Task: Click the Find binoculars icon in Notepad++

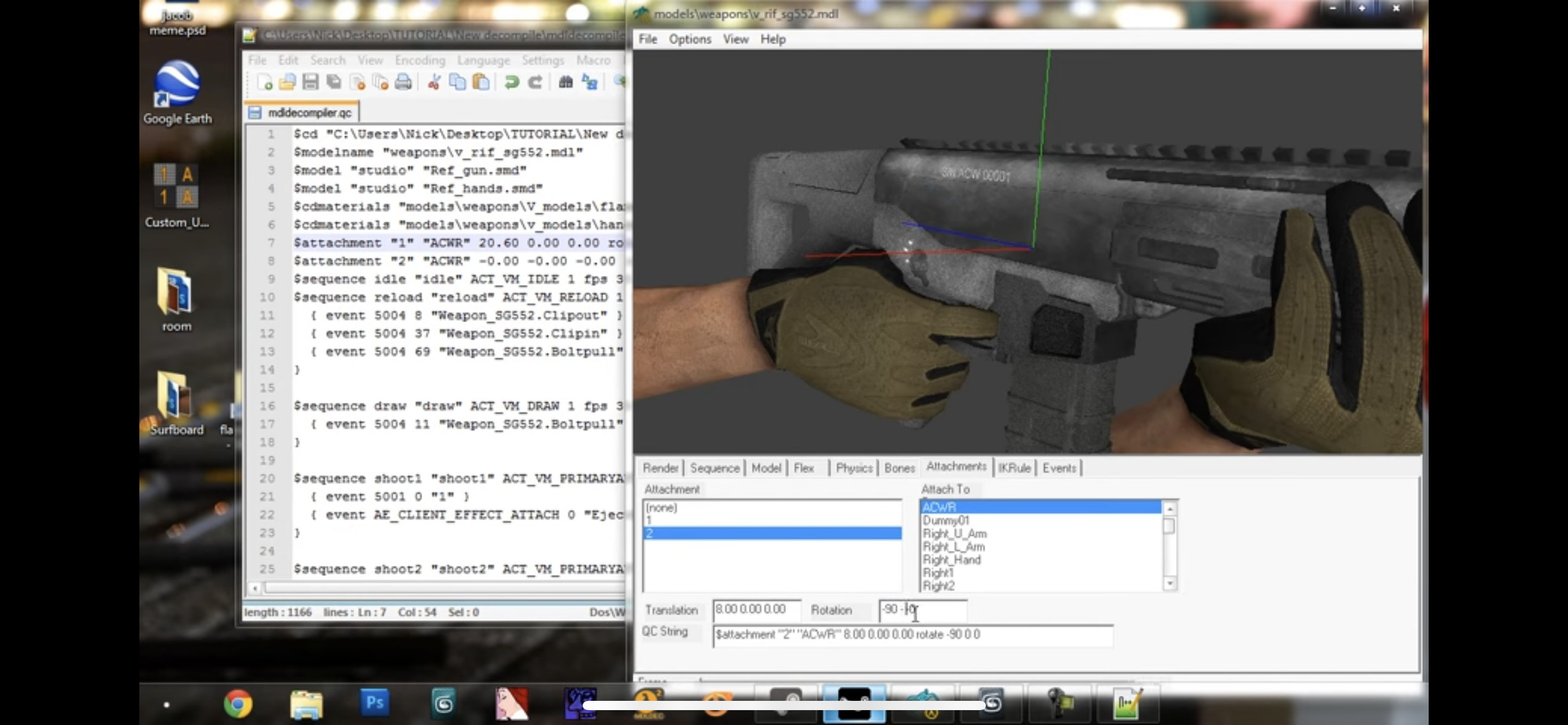Action: point(565,82)
